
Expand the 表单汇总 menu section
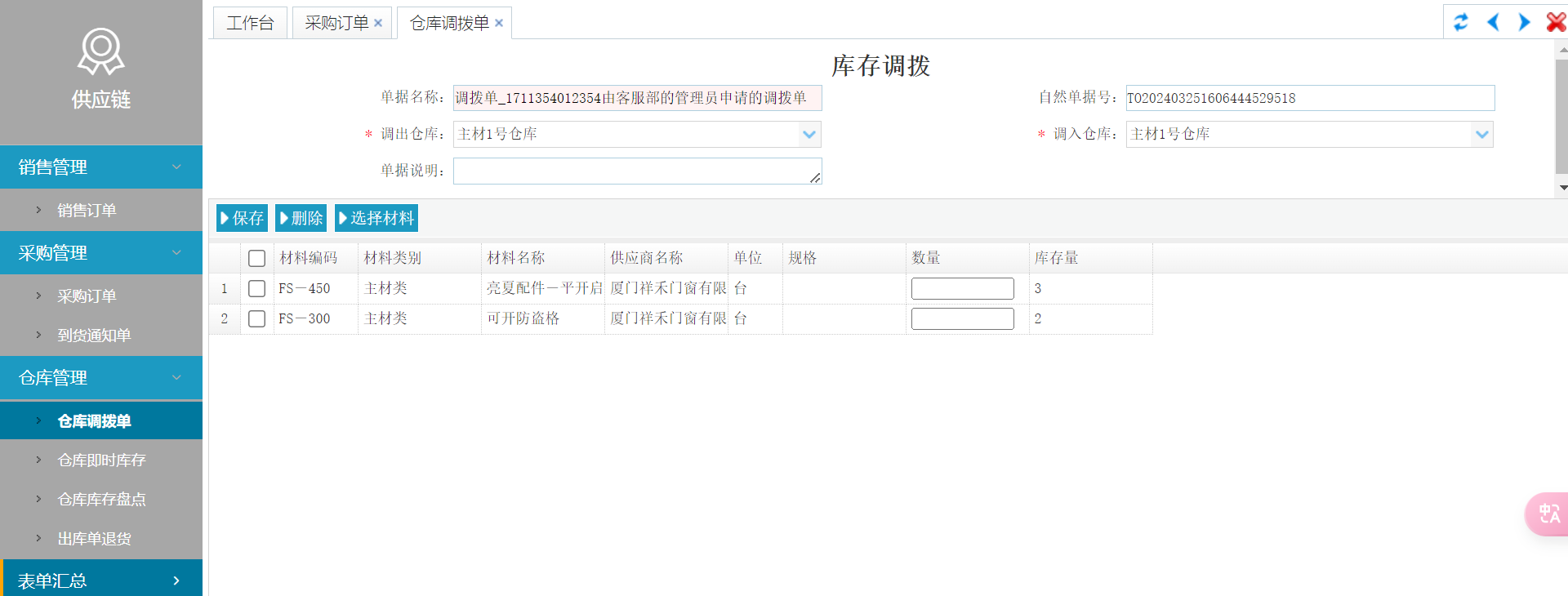pos(101,580)
